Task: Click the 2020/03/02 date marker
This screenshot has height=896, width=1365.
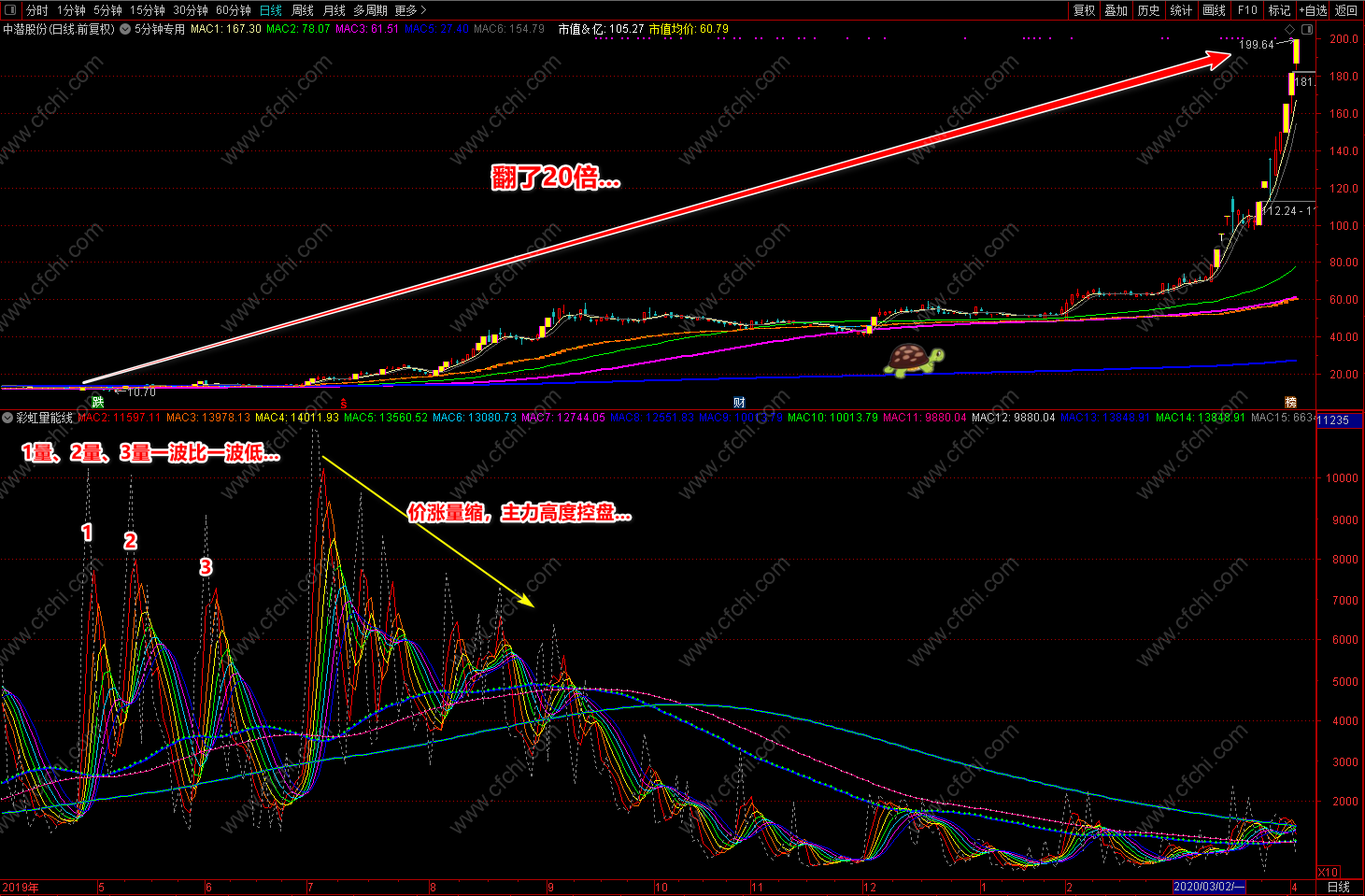Action: click(x=1209, y=887)
